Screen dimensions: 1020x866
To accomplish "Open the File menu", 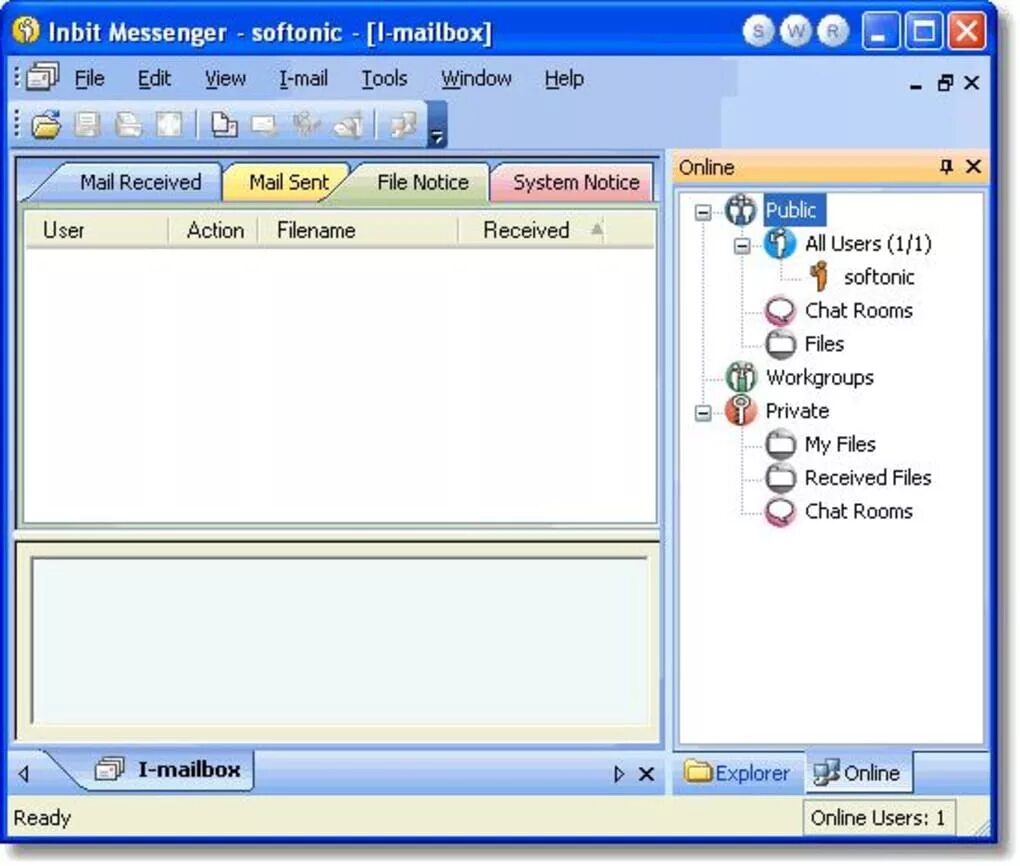I will (x=89, y=79).
